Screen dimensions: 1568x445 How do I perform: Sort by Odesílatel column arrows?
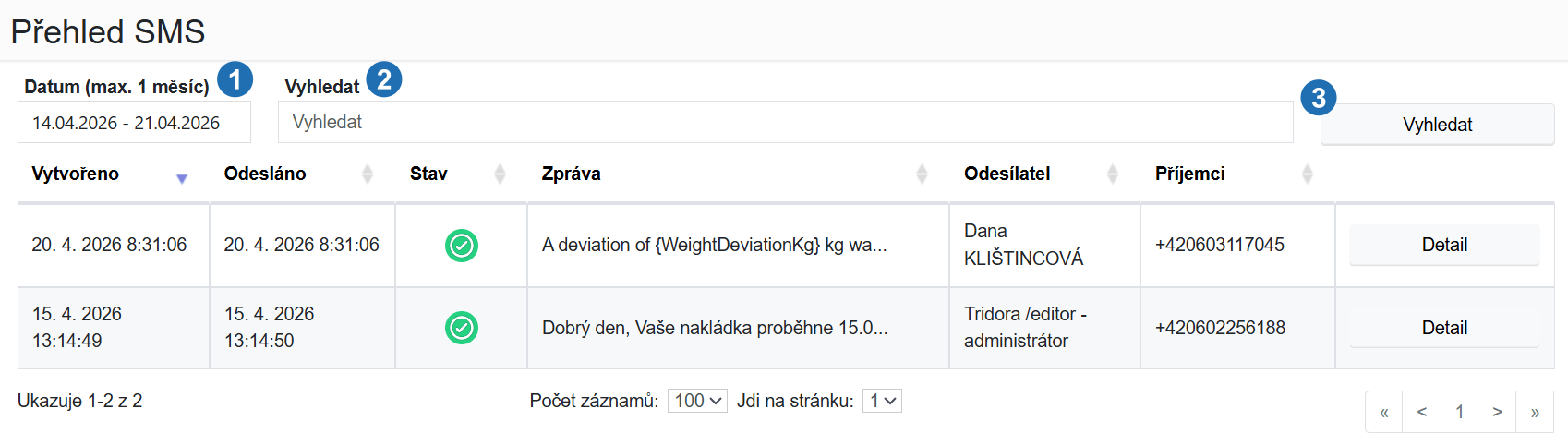[x=1113, y=174]
